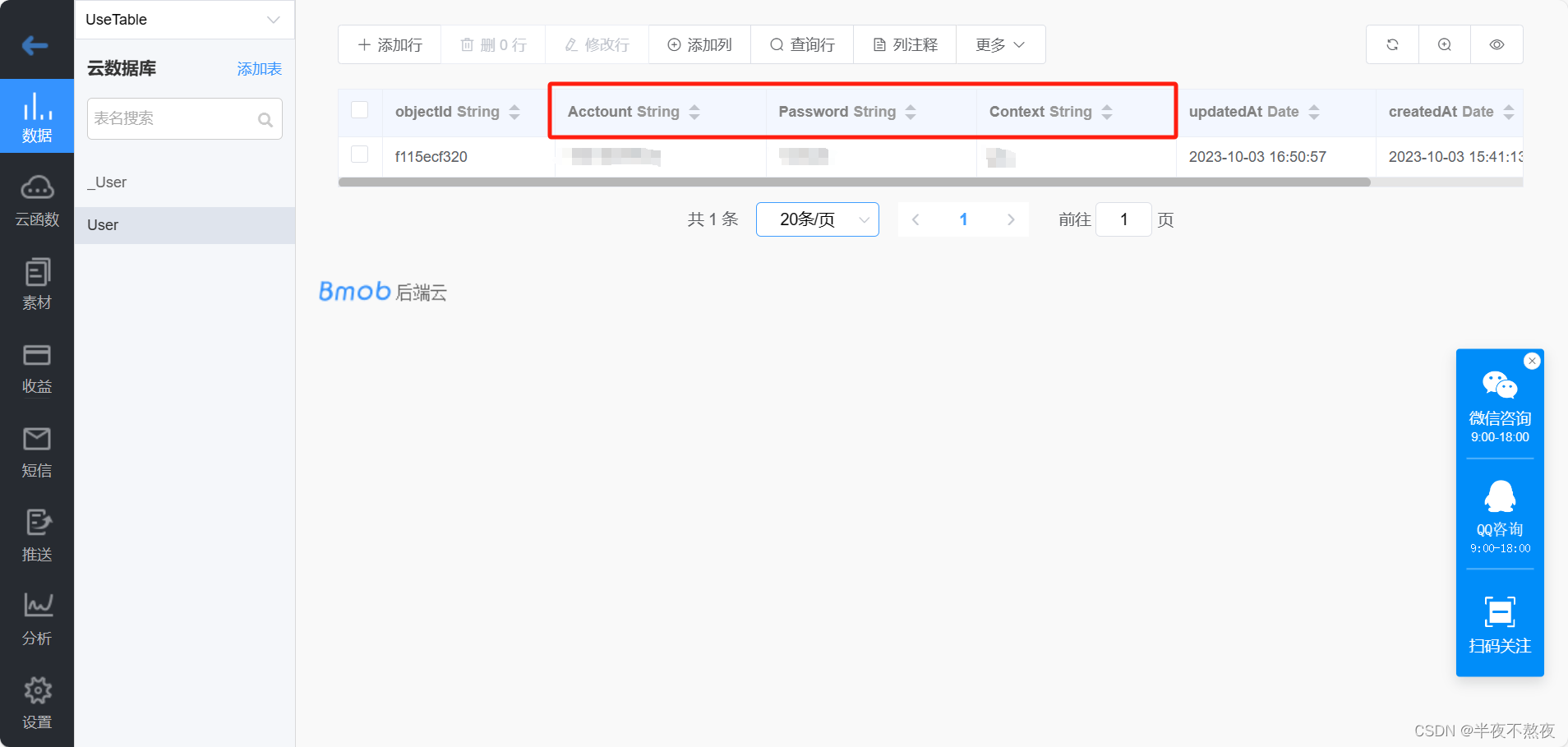Open the 20条/页 page size dropdown

click(817, 219)
